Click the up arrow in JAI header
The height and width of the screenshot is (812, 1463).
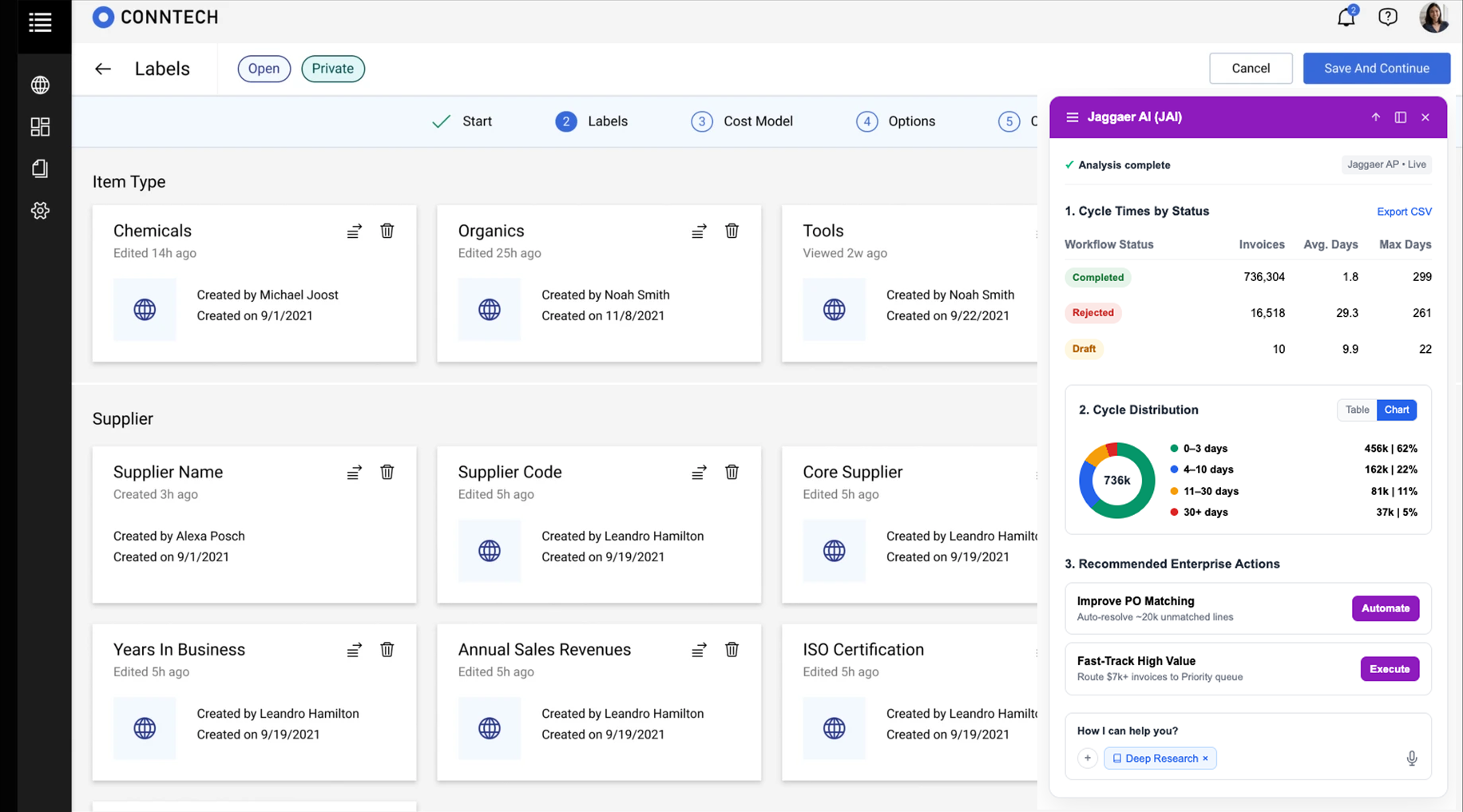point(1375,117)
